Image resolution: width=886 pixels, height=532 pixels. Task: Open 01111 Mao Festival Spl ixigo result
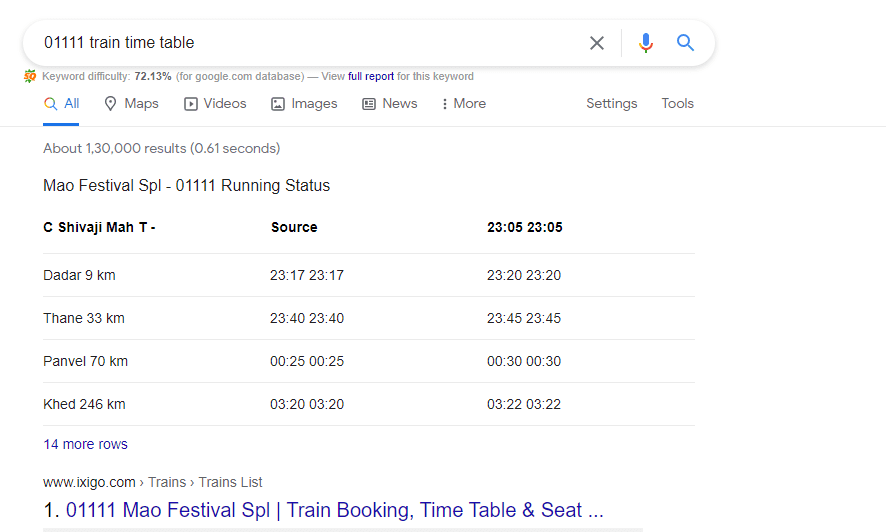(335, 510)
